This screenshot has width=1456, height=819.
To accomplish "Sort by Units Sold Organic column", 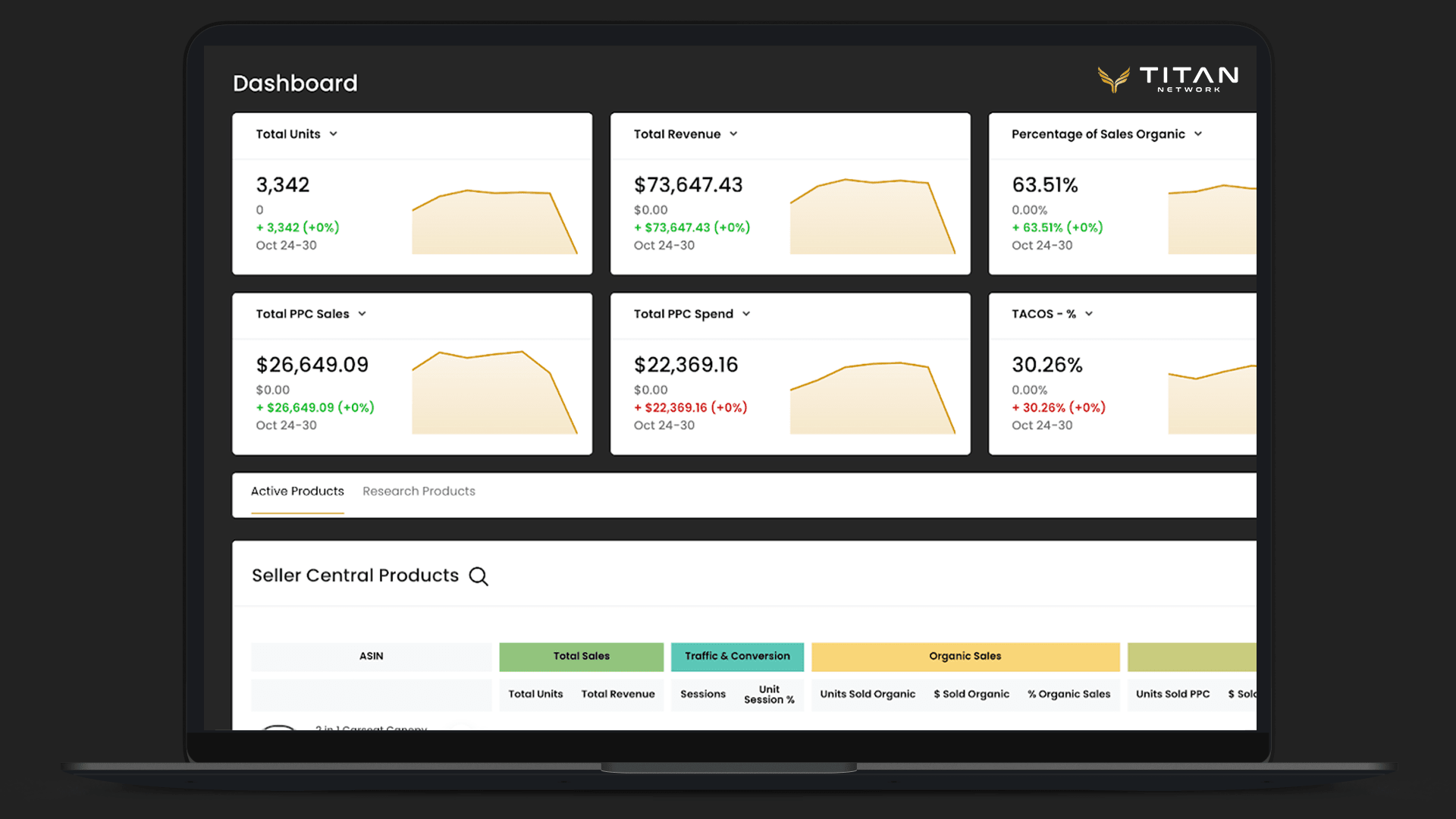I will 868,695.
